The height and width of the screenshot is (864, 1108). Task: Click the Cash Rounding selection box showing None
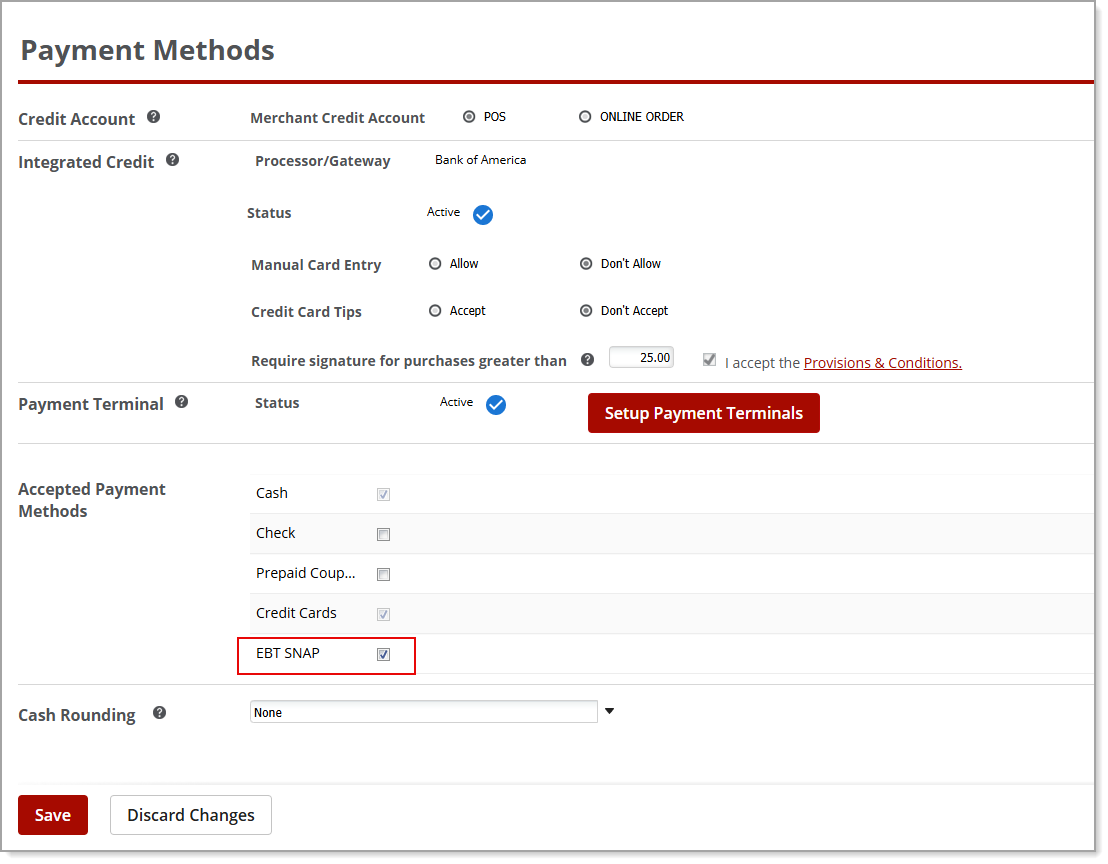pos(423,711)
